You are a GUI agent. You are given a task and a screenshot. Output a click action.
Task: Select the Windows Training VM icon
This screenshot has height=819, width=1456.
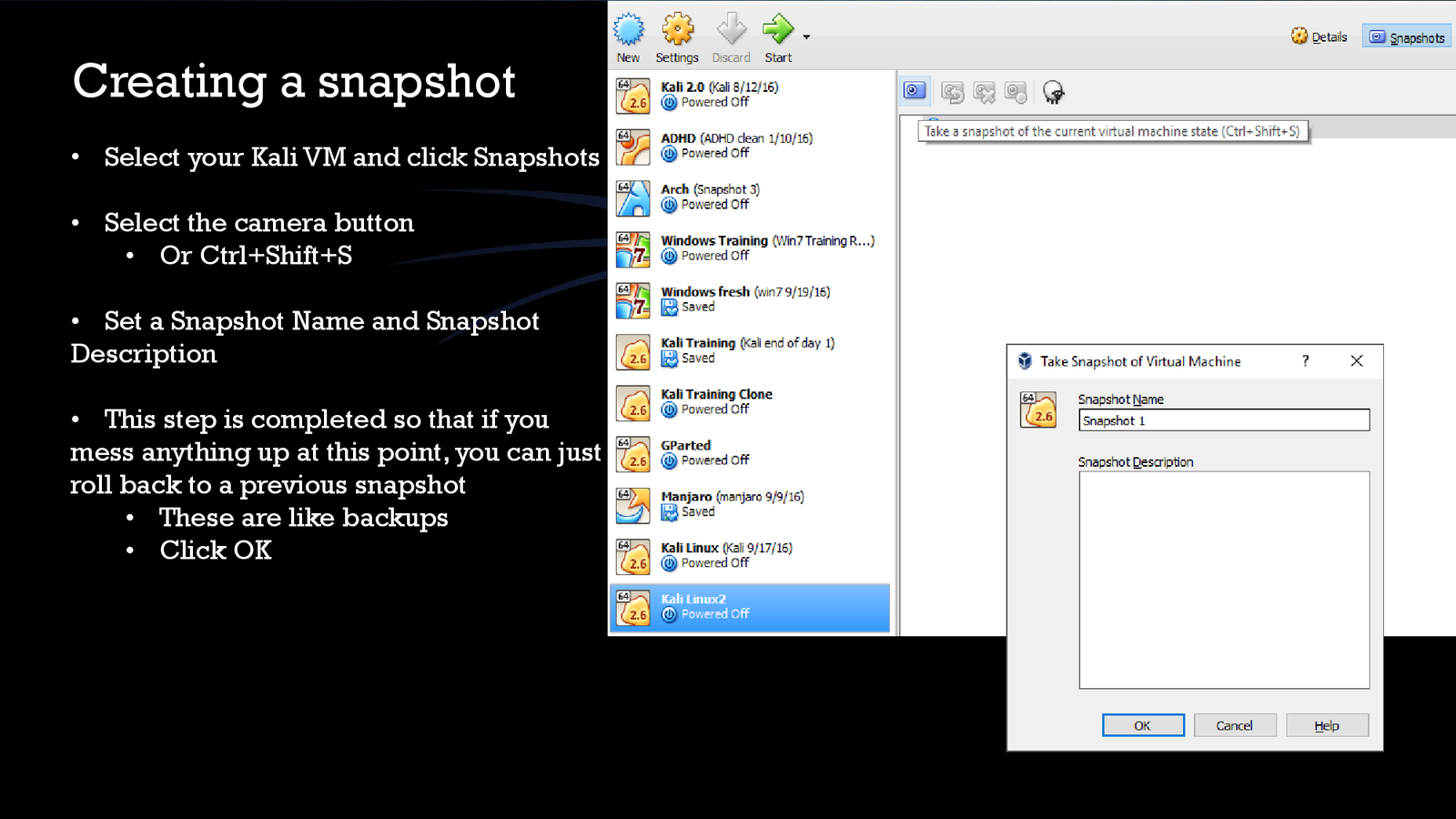click(632, 249)
